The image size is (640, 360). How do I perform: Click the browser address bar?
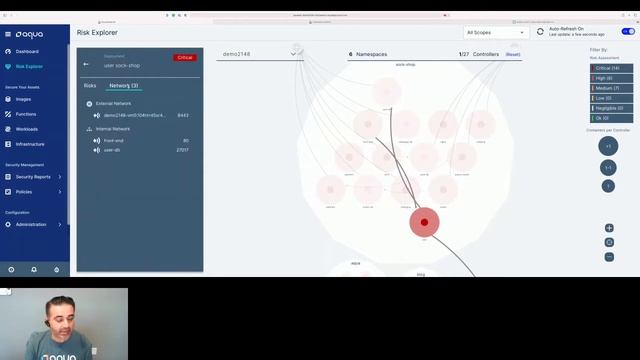pyautogui.click(x=320, y=15)
